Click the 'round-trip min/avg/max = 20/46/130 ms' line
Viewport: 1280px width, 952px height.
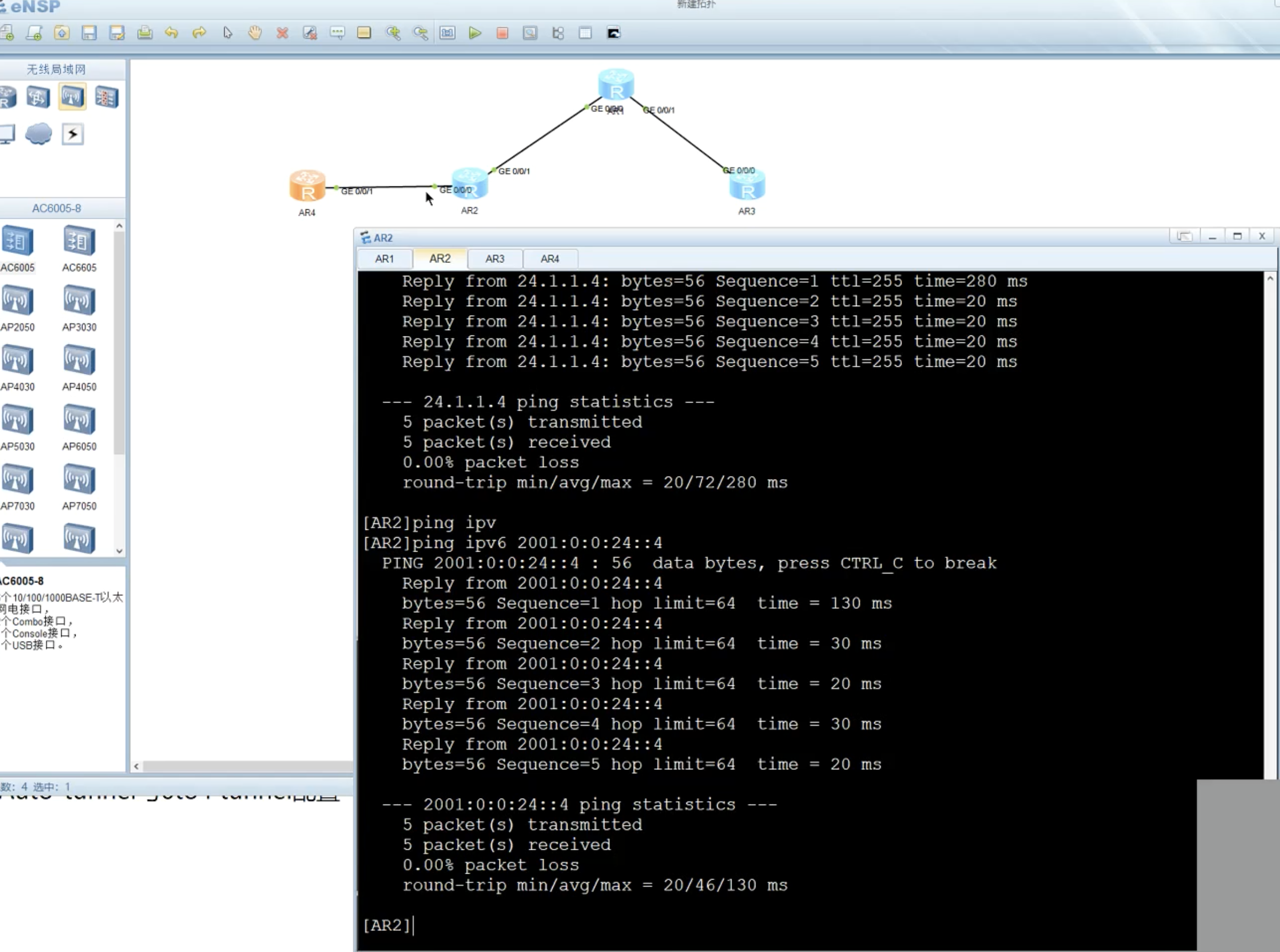(595, 885)
